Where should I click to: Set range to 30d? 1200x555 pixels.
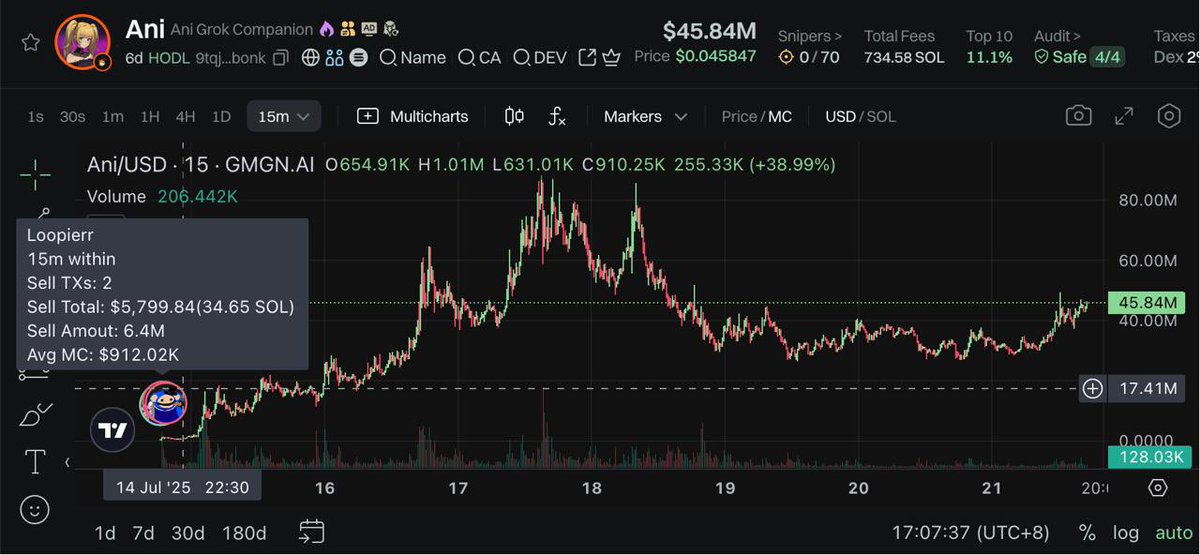[x=188, y=533]
